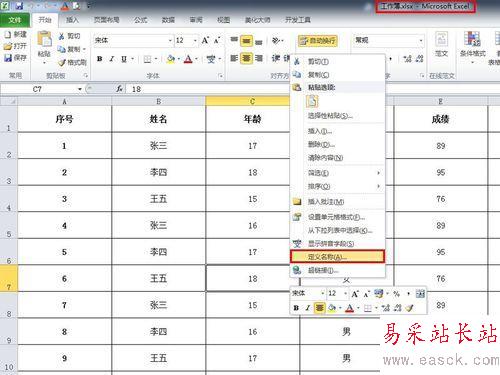Click Cut (剪切) in the ribbon clipboard group
500x375 pixels.
[69, 36]
